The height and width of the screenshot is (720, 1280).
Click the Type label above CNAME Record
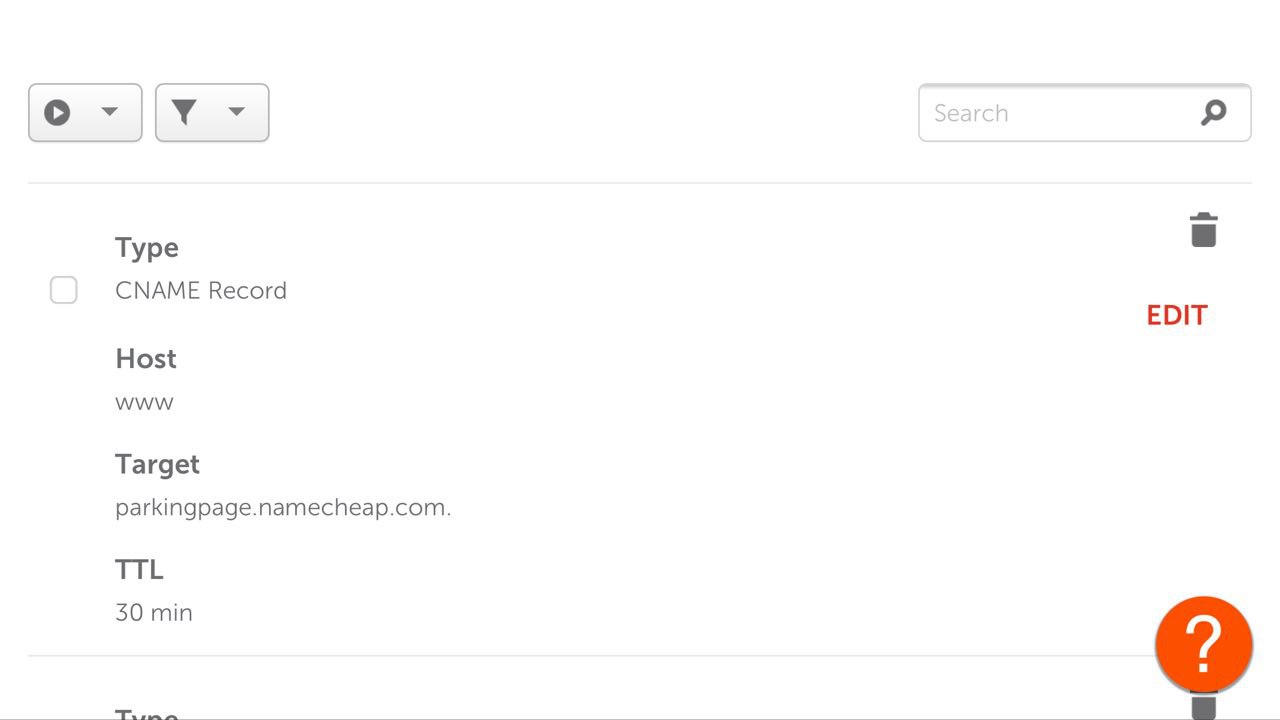[x=147, y=248]
